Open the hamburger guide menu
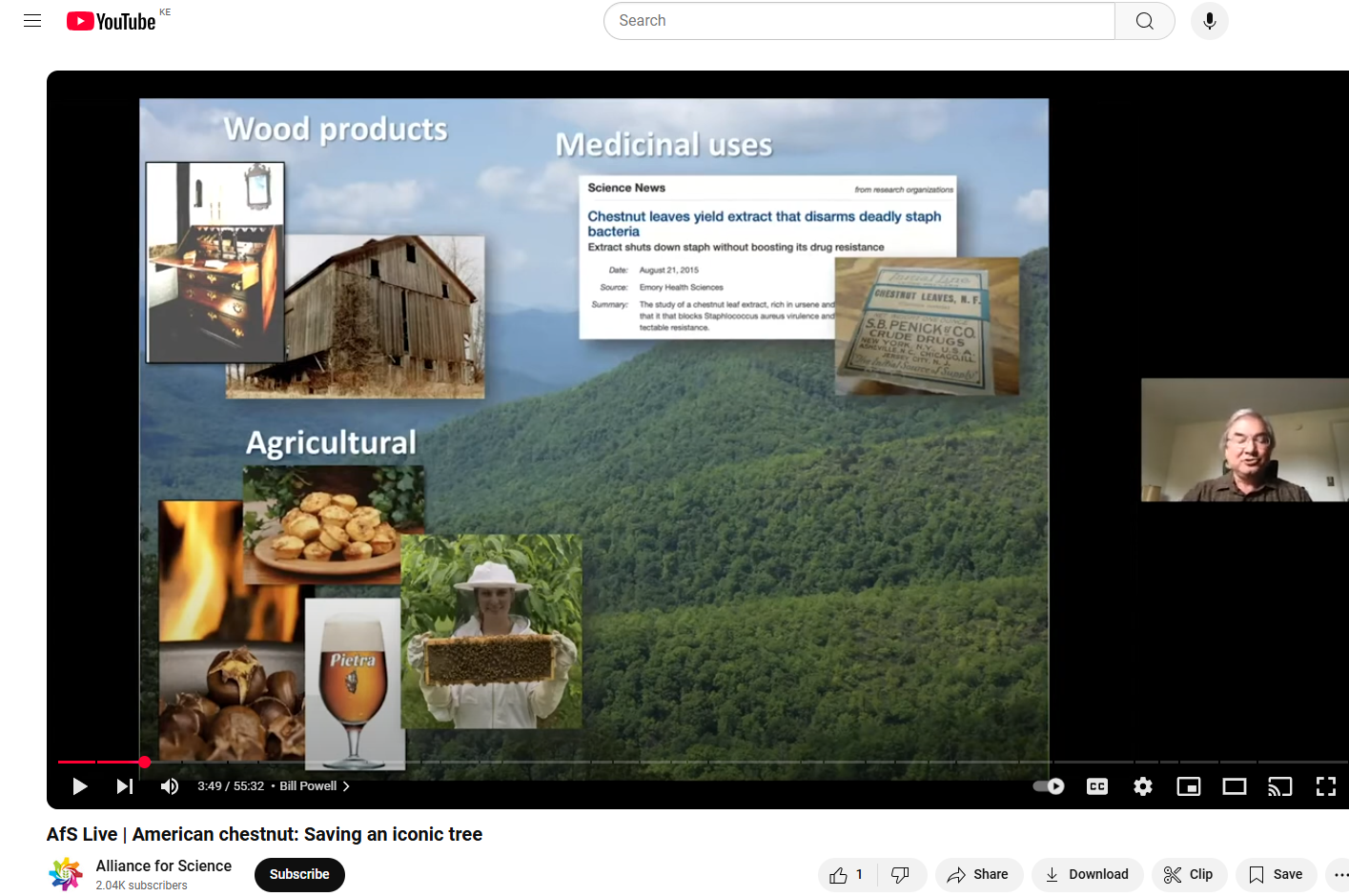This screenshot has width=1349, height=896. coord(32,20)
